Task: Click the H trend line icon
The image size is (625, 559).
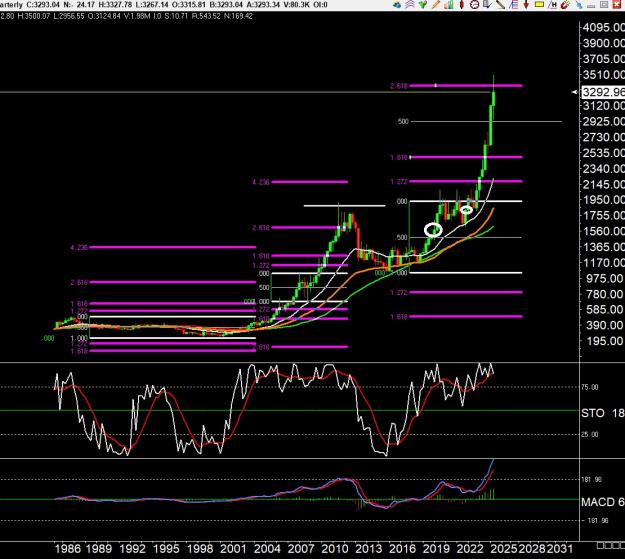Action: (552, 4)
